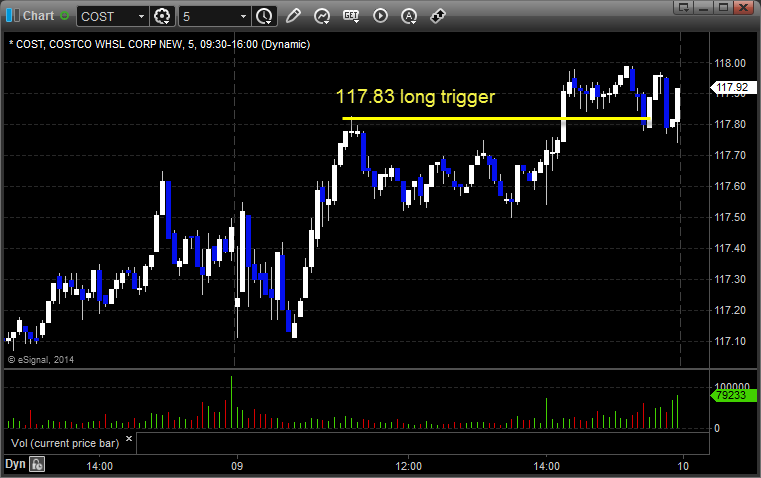
Task: Close the chart window
Action: point(743,7)
